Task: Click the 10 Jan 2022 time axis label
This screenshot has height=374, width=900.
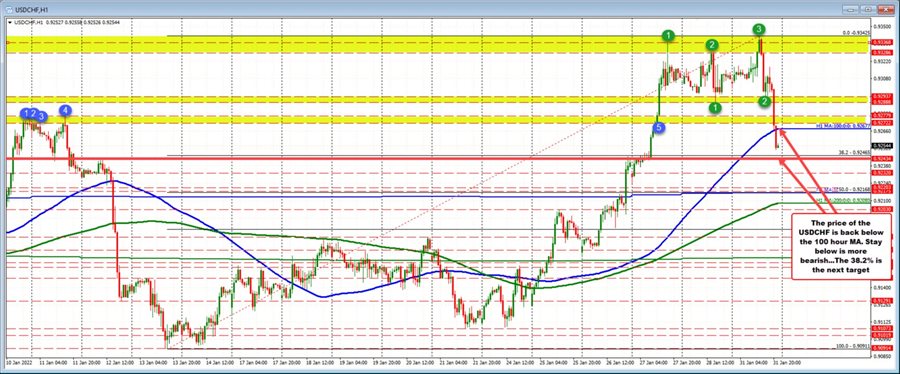Action: point(18,363)
